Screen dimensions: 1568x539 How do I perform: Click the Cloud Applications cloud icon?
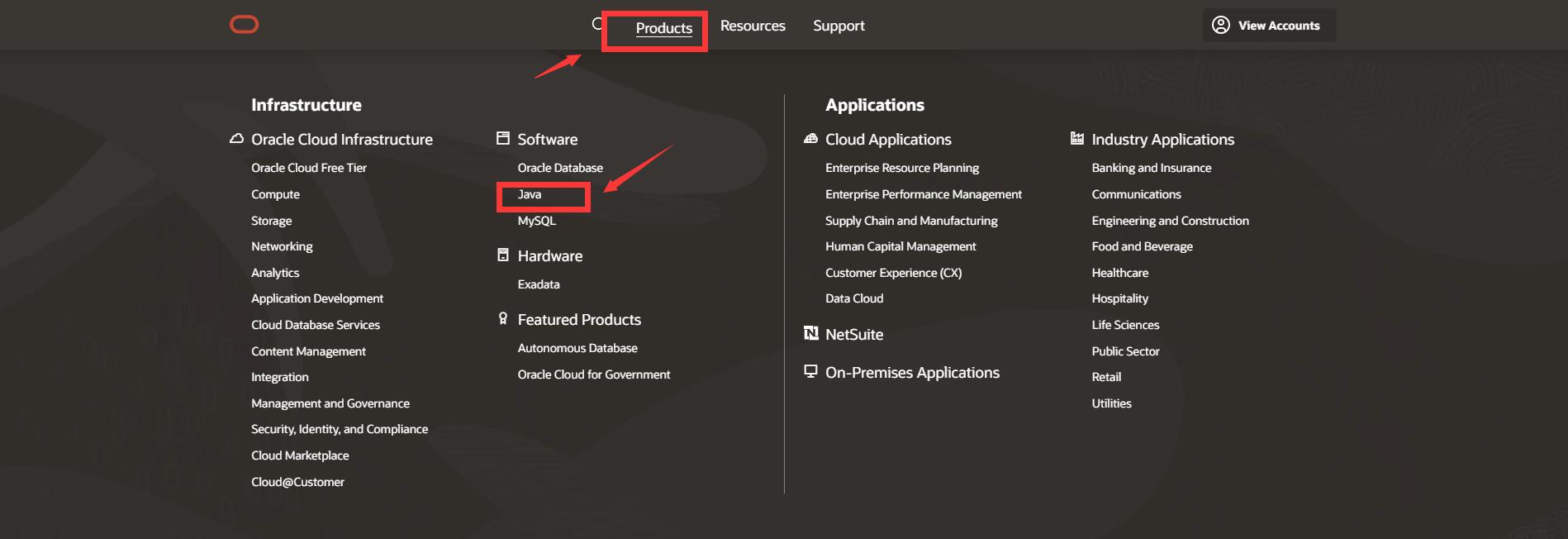(x=810, y=139)
